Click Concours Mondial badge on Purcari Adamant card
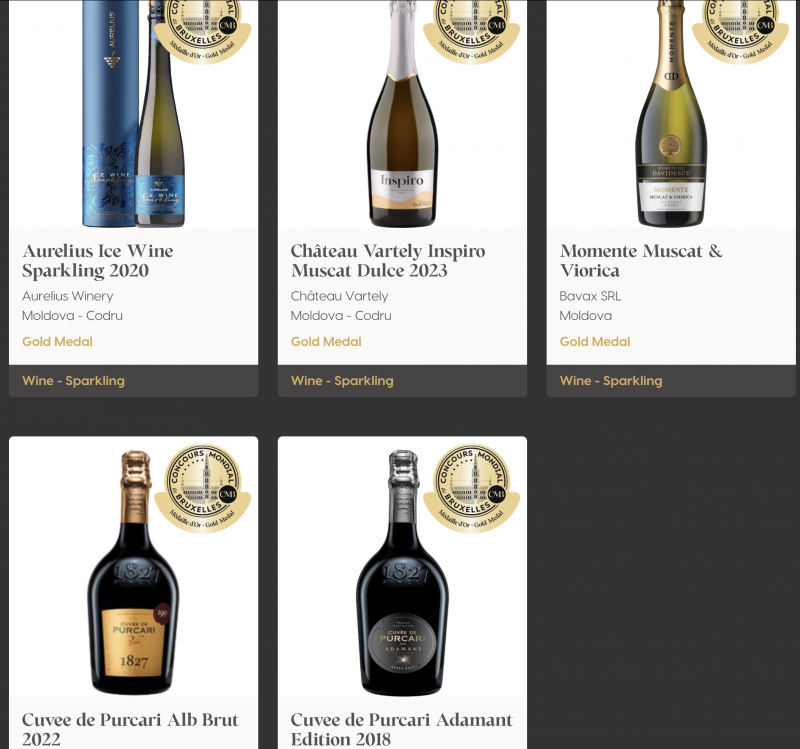The image size is (800, 749). point(471,489)
